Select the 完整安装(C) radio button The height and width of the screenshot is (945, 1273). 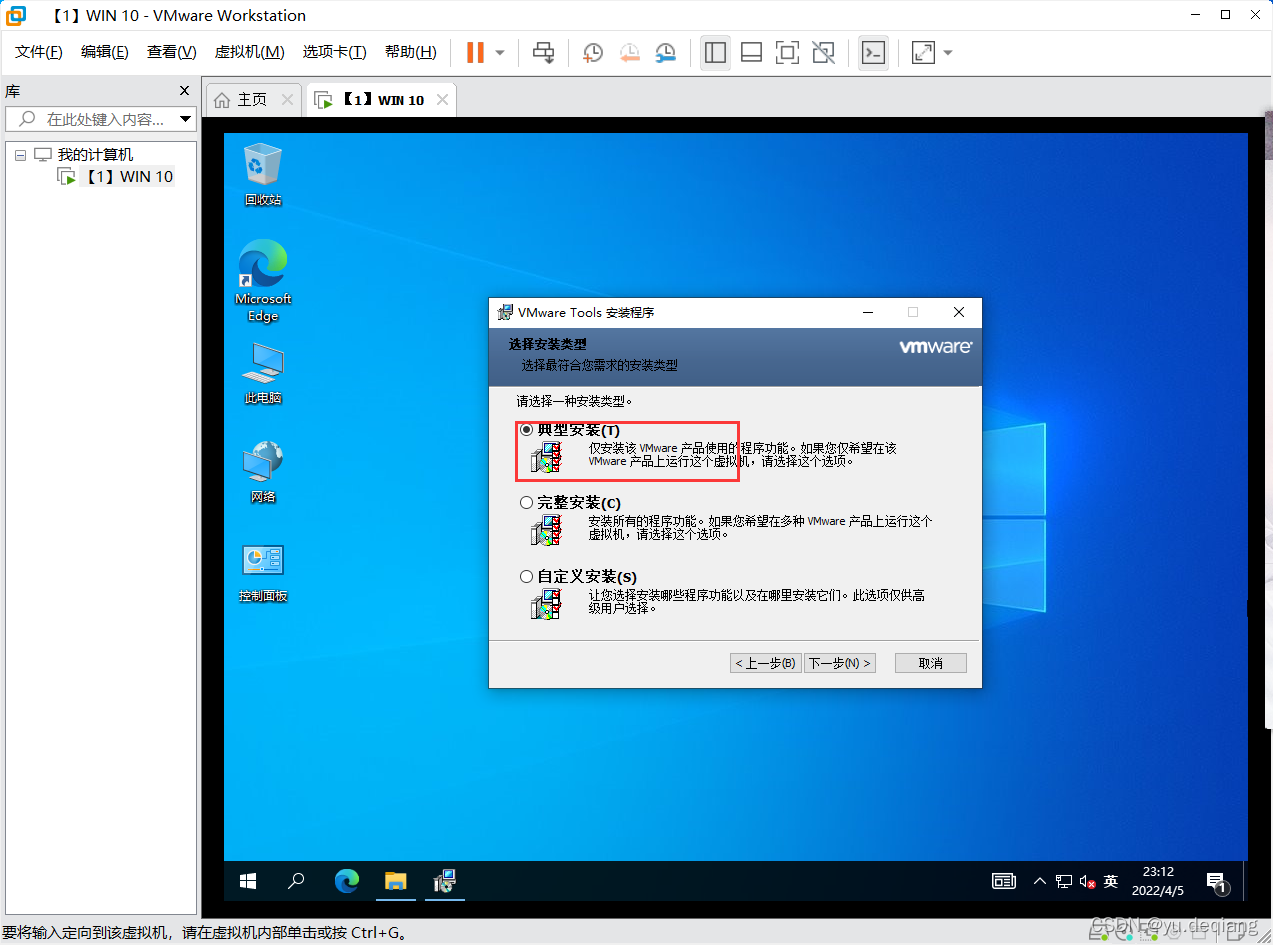[527, 503]
